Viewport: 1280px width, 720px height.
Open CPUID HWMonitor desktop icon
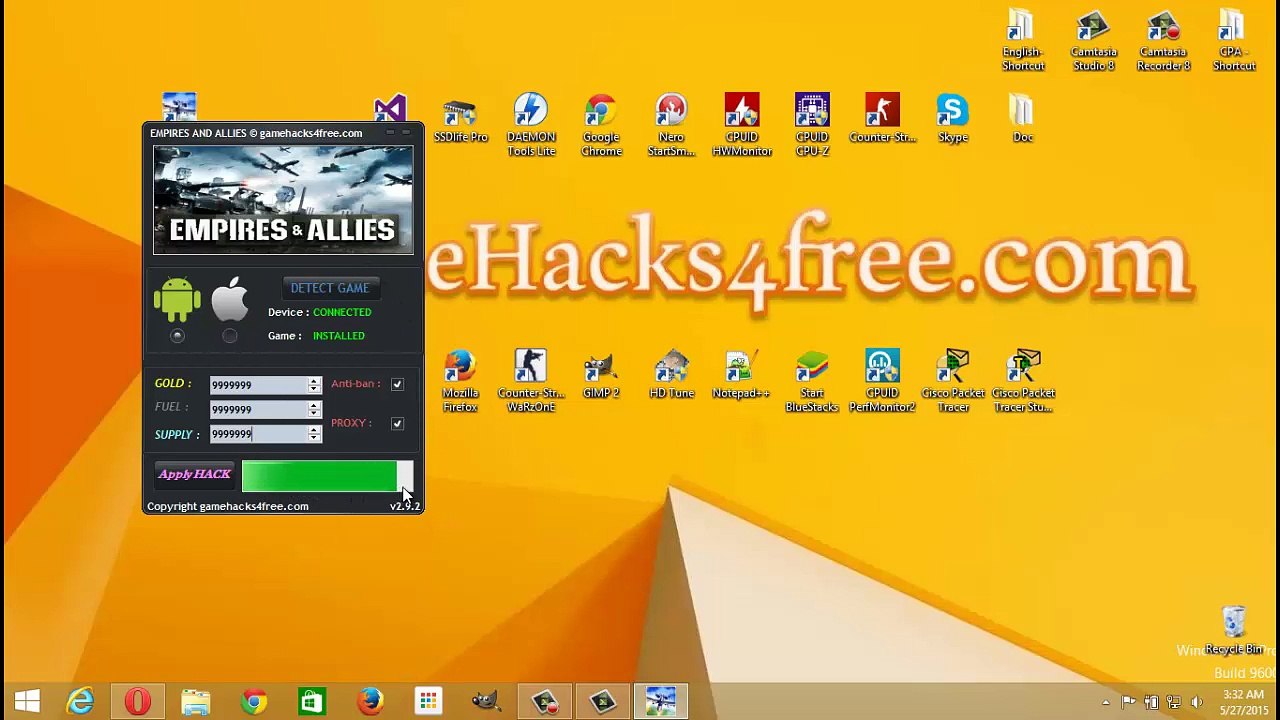pyautogui.click(x=742, y=125)
